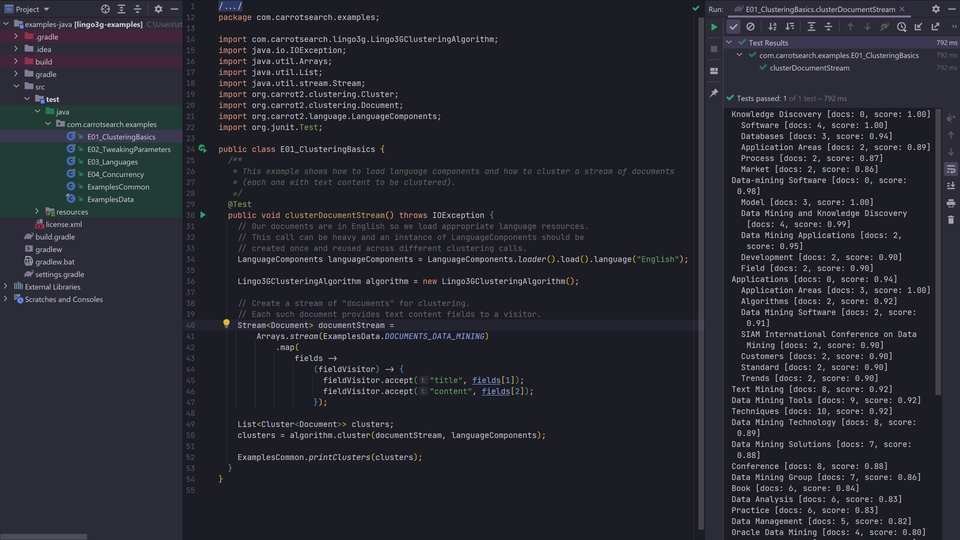Toggle Show Passed tests checkmark button
The image size is (960, 540).
coord(733,27)
